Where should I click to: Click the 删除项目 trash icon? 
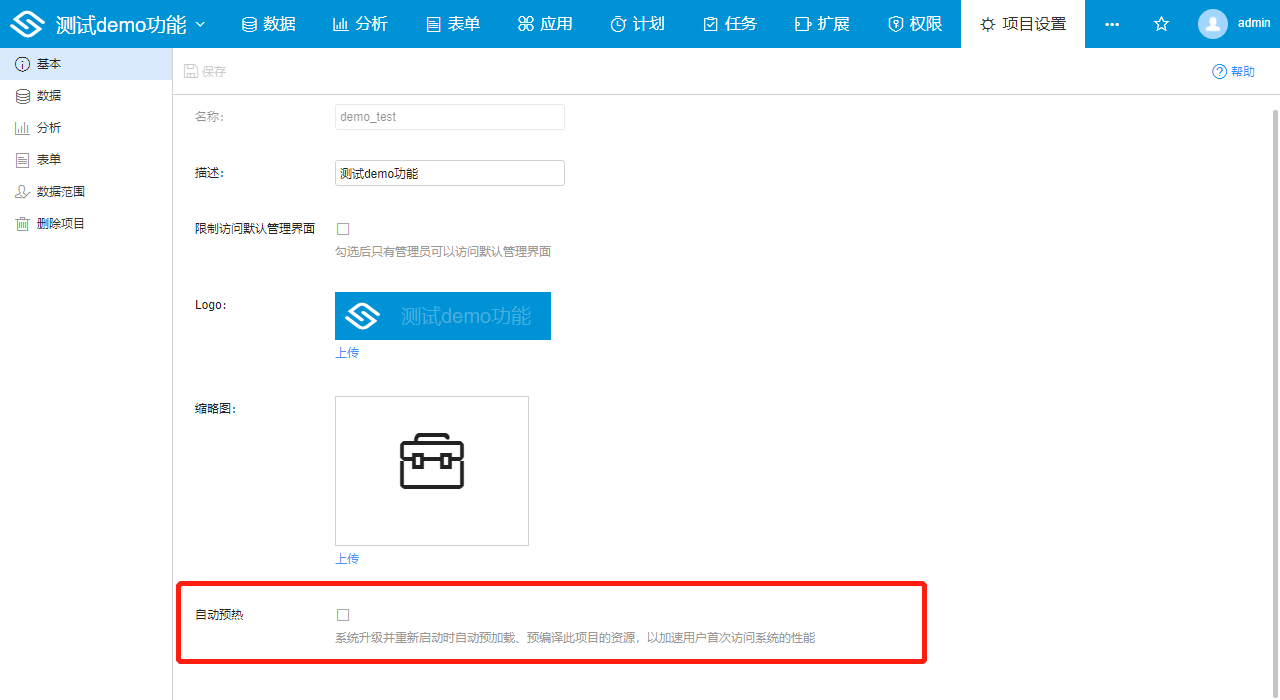(x=22, y=223)
